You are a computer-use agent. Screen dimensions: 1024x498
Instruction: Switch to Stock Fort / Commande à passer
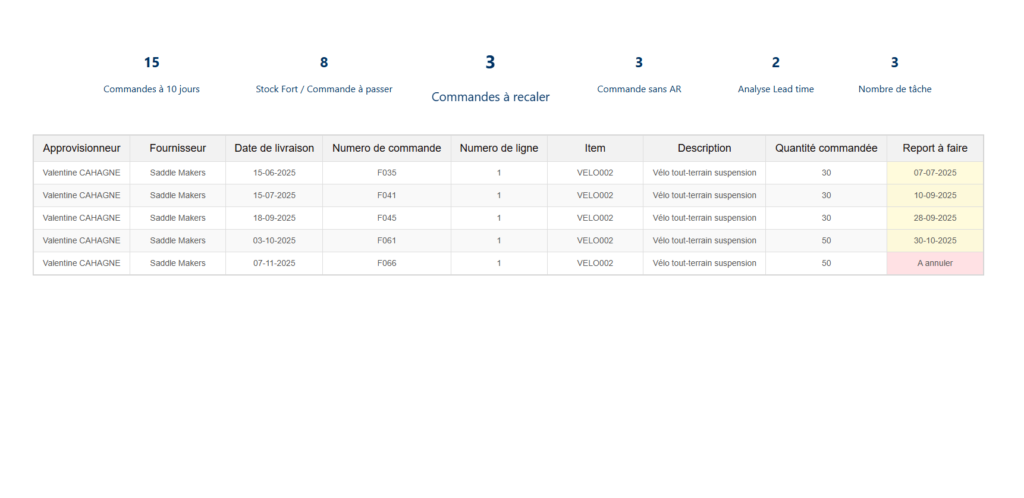(324, 88)
